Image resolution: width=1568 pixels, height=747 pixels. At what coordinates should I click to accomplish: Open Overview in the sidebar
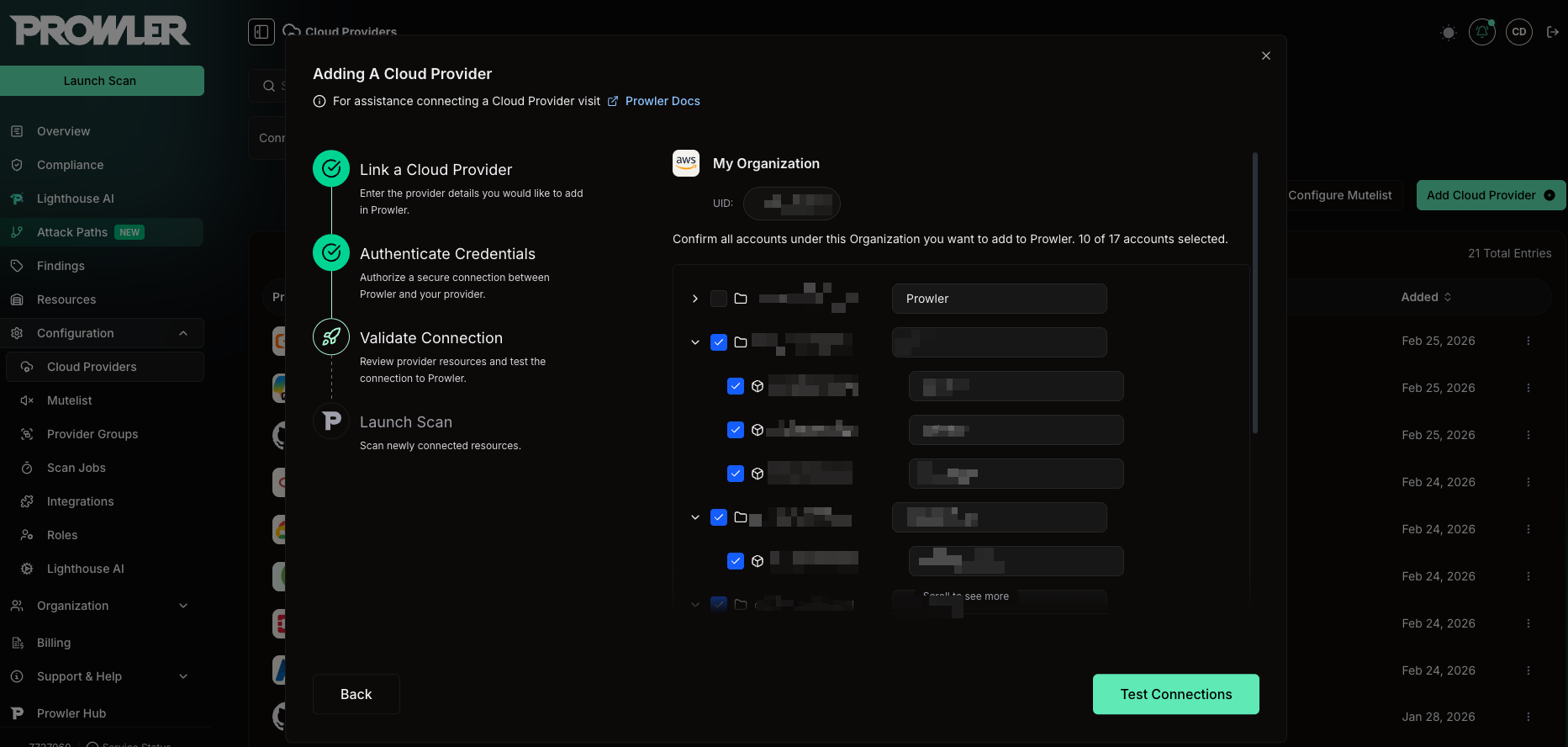point(63,131)
